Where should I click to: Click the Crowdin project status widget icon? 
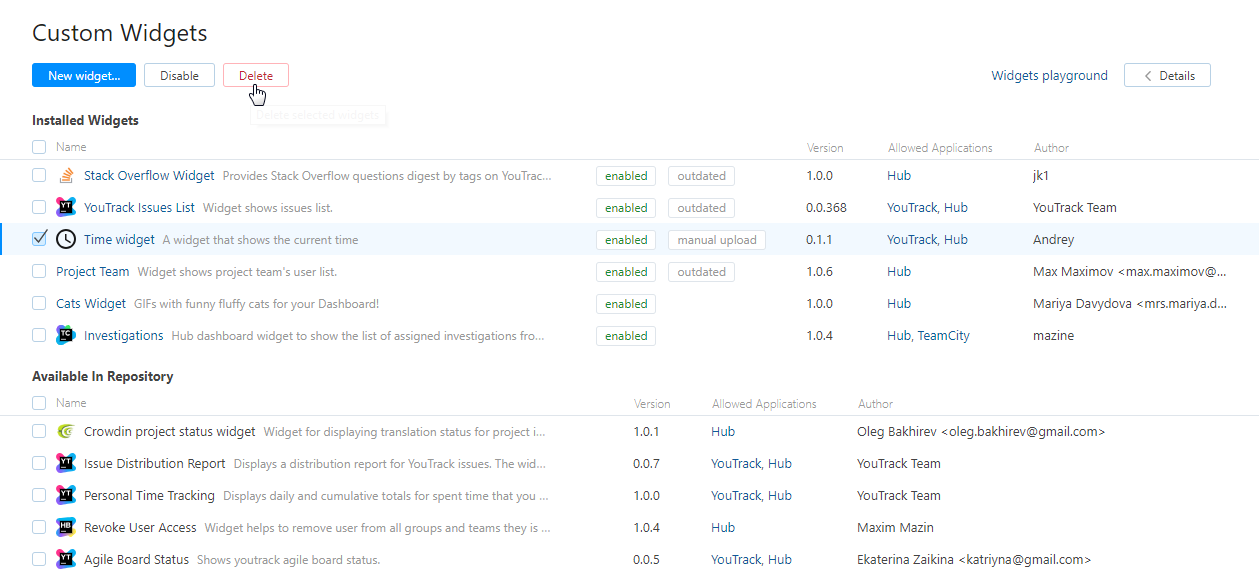click(x=66, y=432)
